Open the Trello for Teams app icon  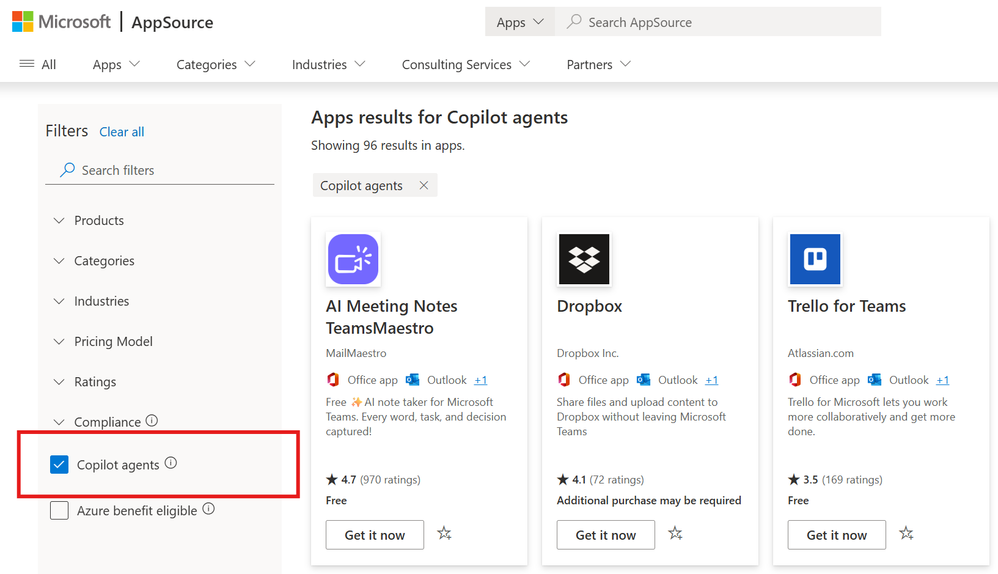pyautogui.click(x=815, y=259)
